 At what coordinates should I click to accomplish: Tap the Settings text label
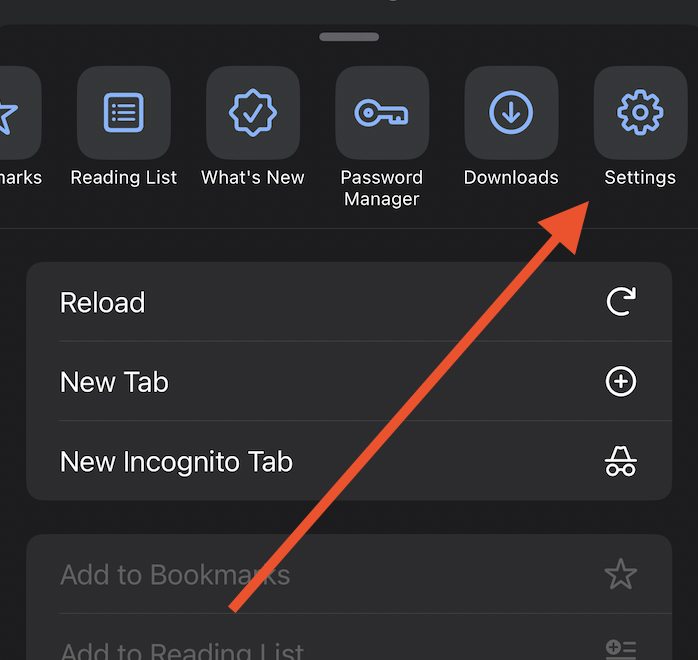click(640, 178)
